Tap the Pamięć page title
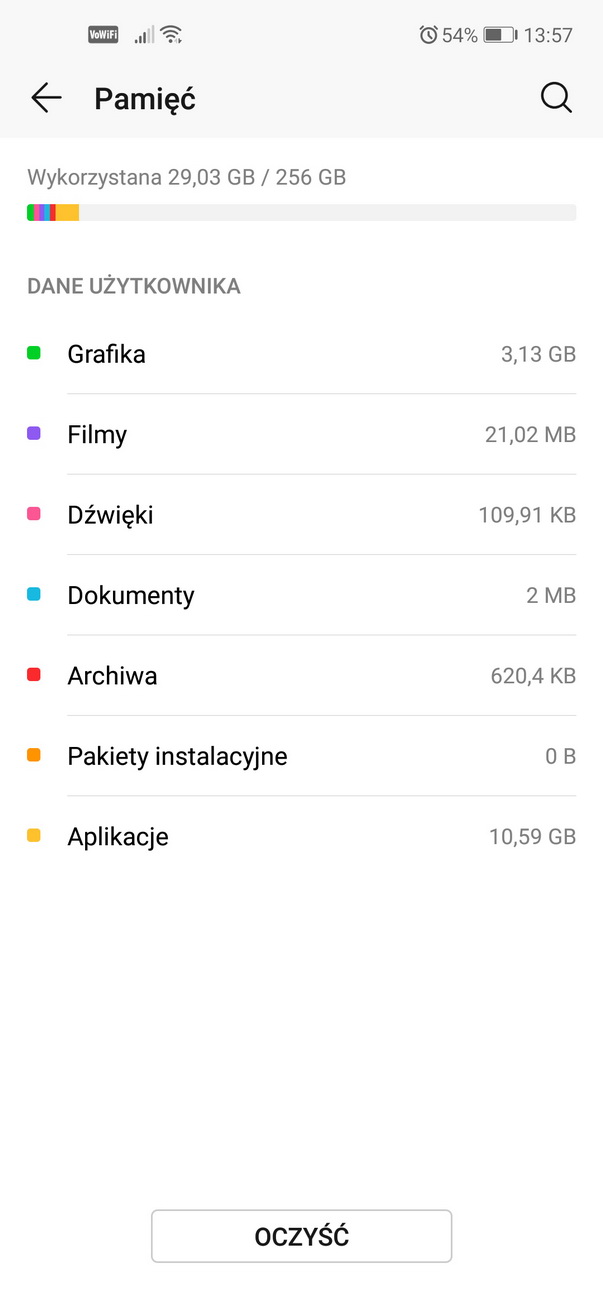603x1290 pixels. (145, 99)
